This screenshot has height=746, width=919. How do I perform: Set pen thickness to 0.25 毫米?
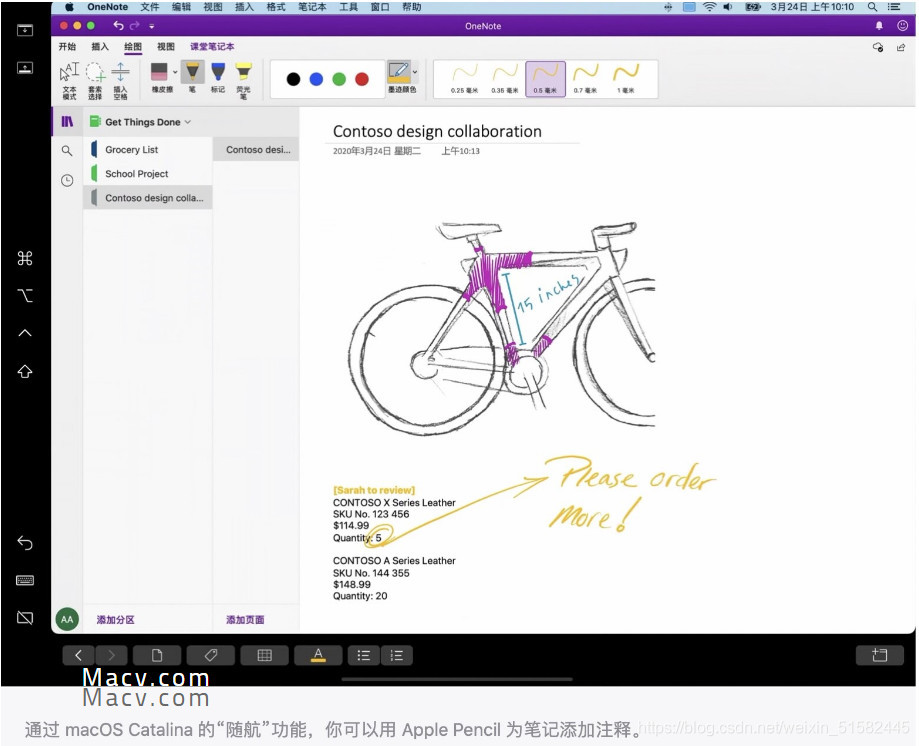(464, 79)
